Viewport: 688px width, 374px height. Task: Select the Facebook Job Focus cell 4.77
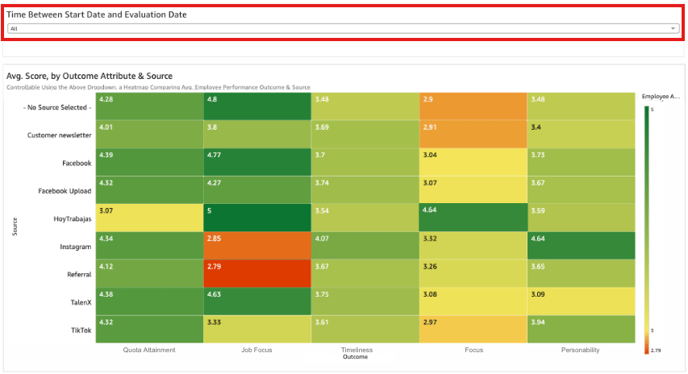click(257, 162)
